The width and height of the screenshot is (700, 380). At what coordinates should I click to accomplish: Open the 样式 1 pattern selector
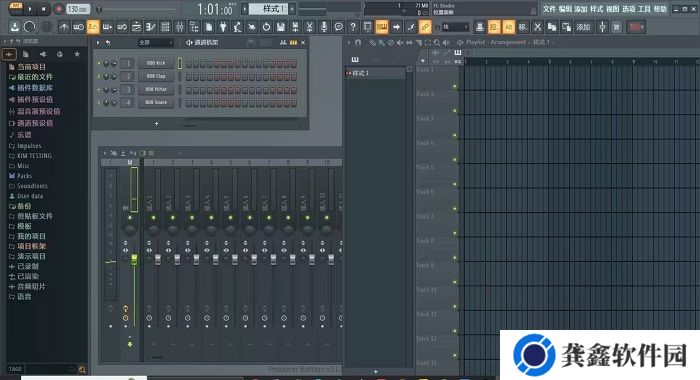[x=269, y=8]
